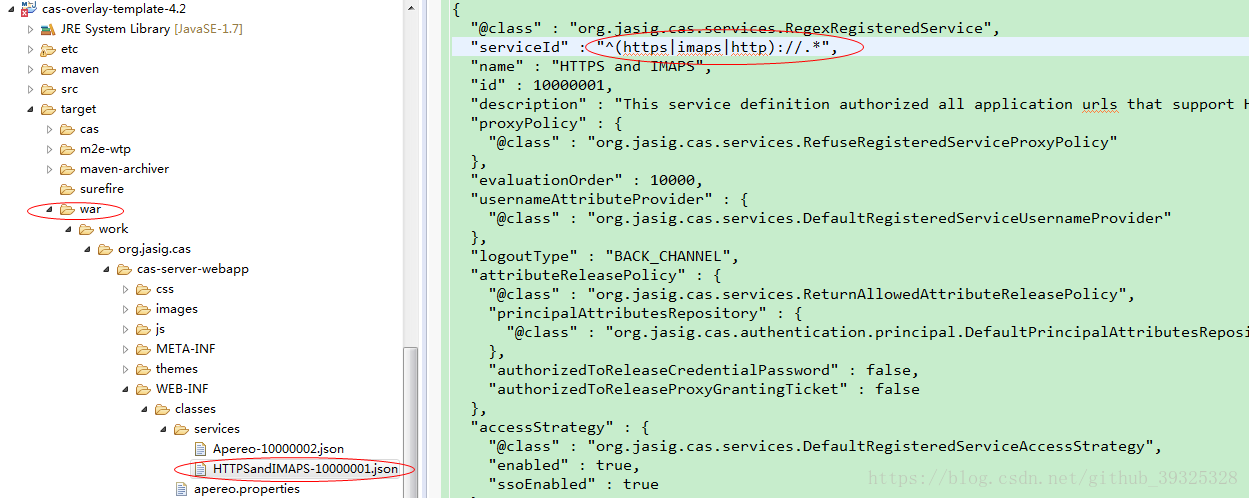1249x498 pixels.
Task: Expand the maven folder arrow
Action: click(x=31, y=69)
